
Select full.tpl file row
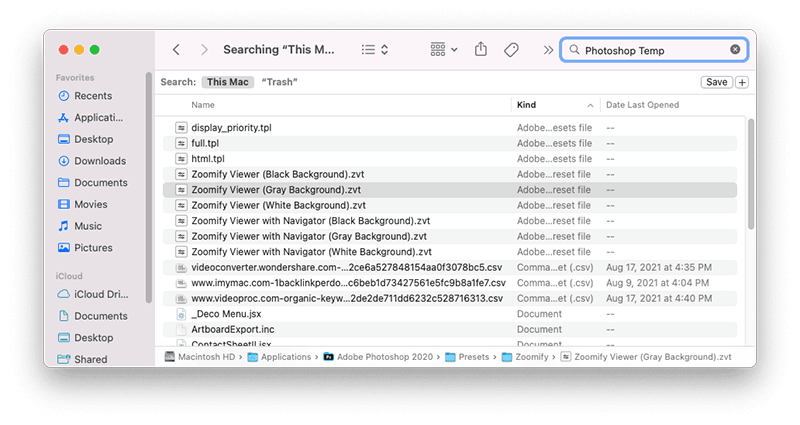click(x=450, y=143)
